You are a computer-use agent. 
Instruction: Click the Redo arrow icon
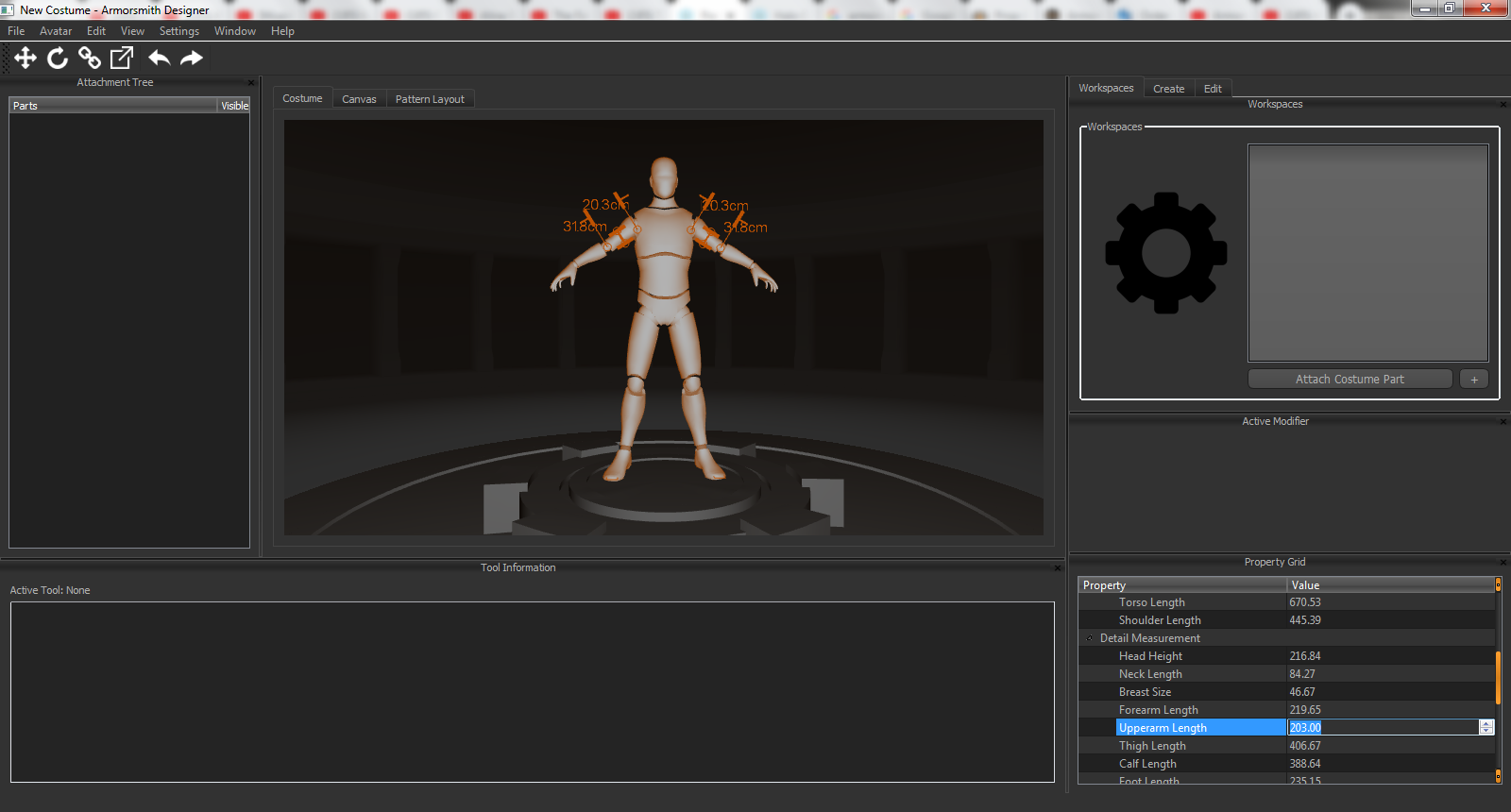[192, 59]
